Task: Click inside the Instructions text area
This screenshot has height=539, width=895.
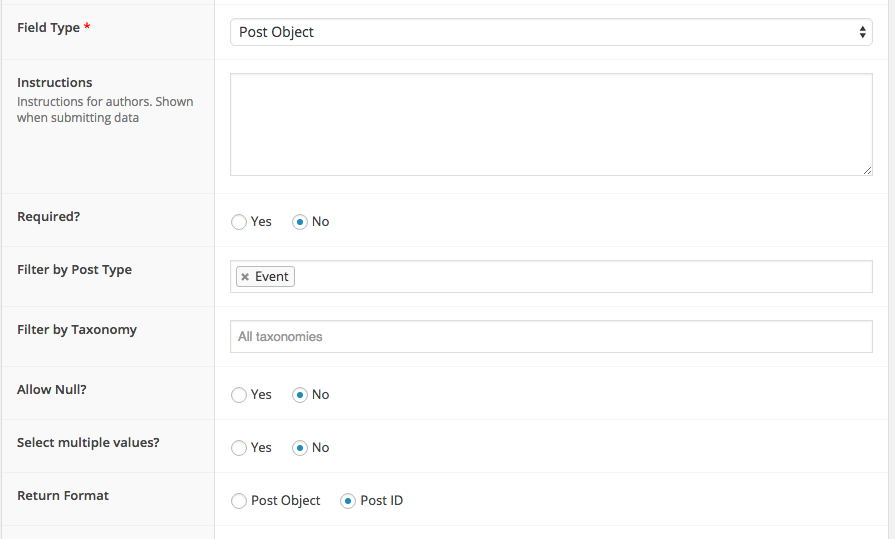Action: click(550, 124)
